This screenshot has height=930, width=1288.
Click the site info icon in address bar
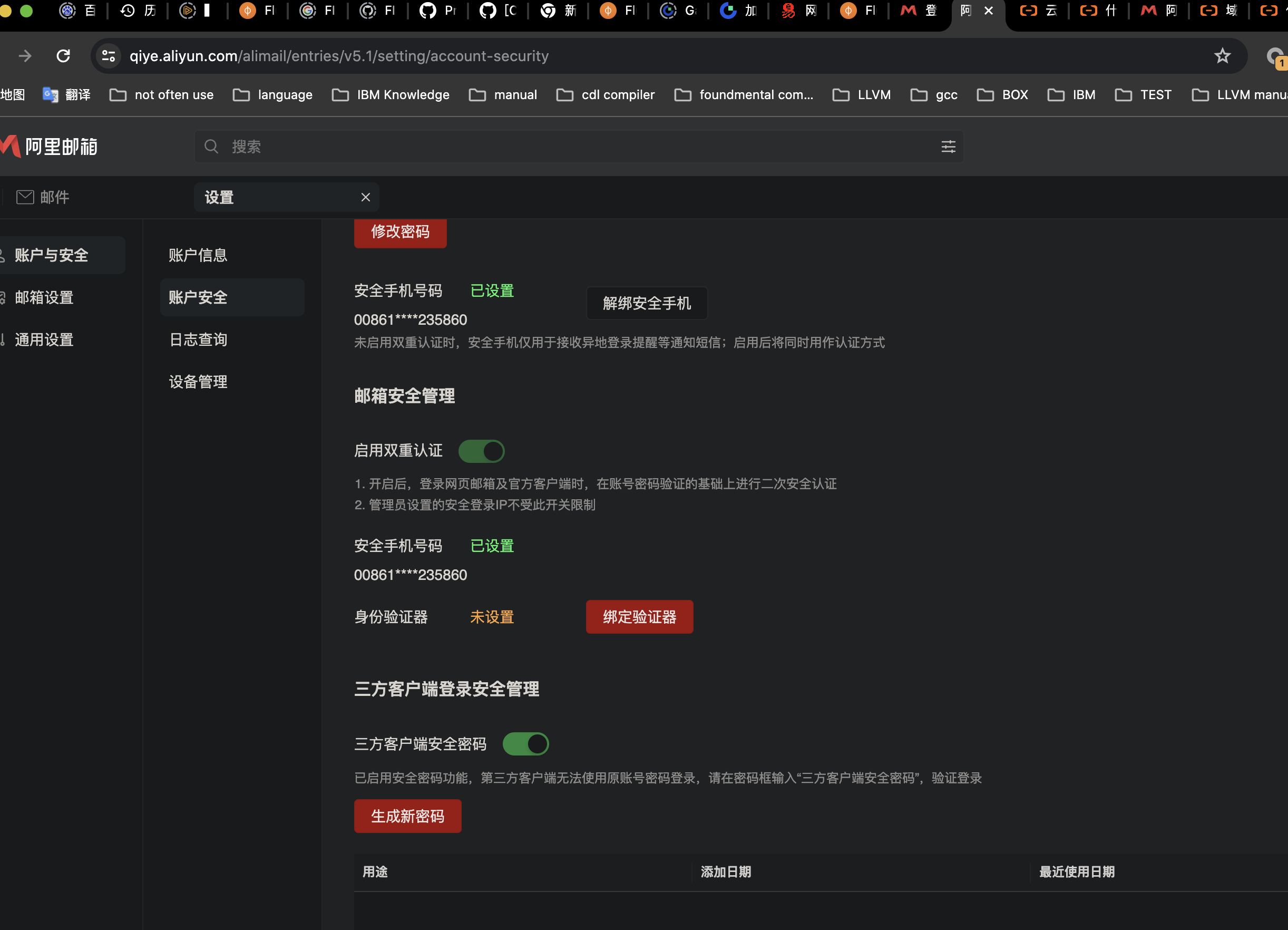pos(108,56)
